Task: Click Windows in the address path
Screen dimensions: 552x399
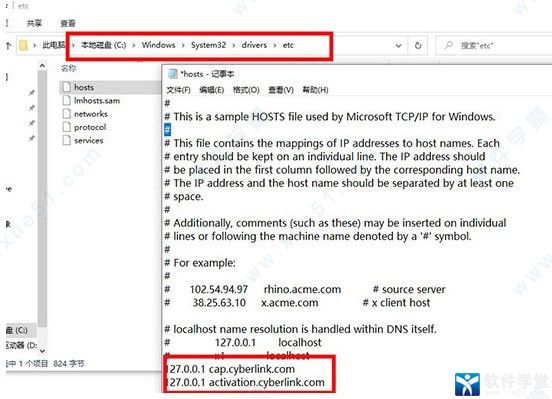Action: point(158,45)
